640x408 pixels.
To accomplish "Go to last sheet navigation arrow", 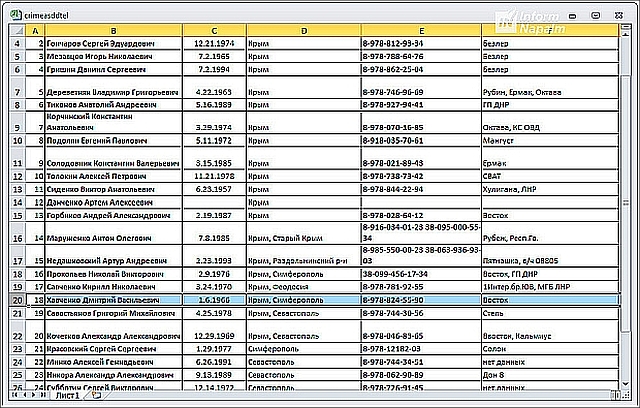I will click(x=42, y=395).
